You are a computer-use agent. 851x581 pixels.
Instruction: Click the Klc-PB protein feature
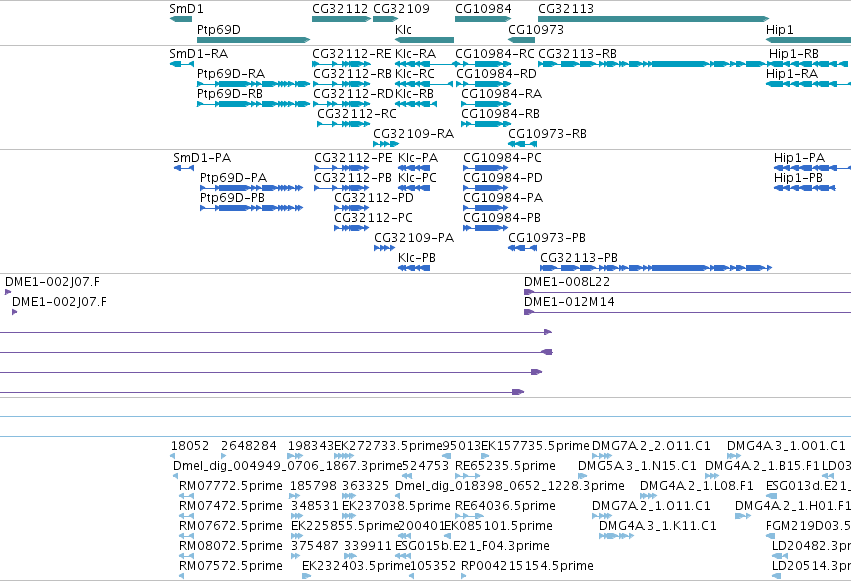[414, 268]
